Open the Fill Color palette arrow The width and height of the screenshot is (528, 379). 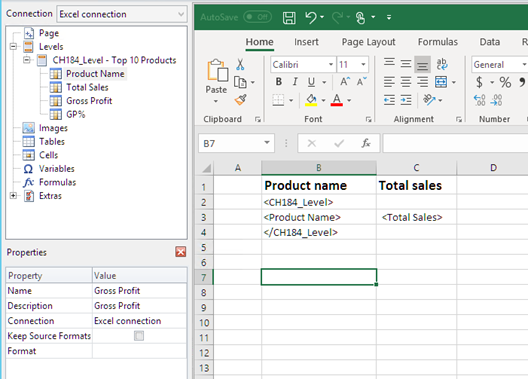tap(323, 100)
